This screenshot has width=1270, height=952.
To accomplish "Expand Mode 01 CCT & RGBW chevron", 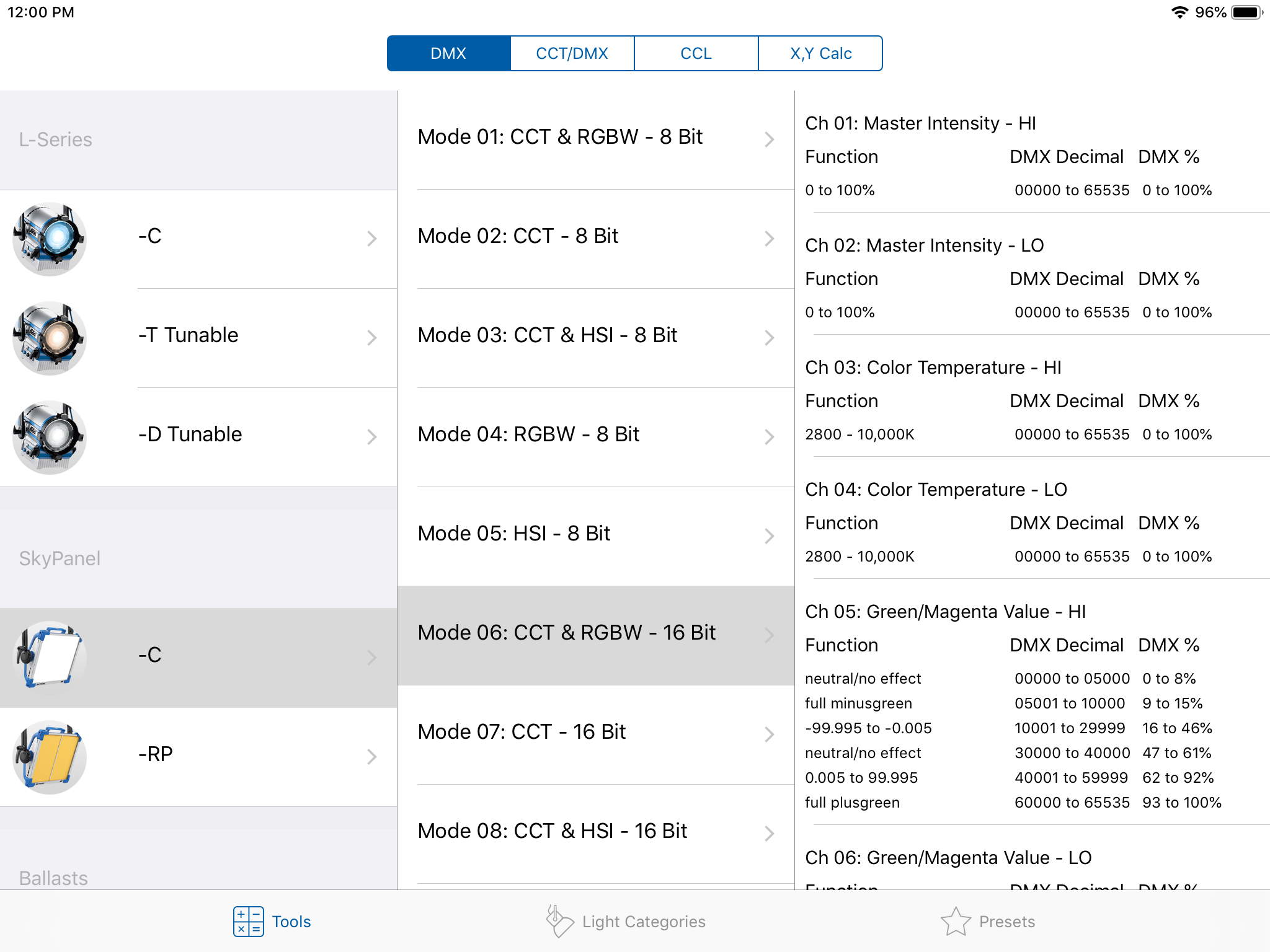I will pos(769,139).
